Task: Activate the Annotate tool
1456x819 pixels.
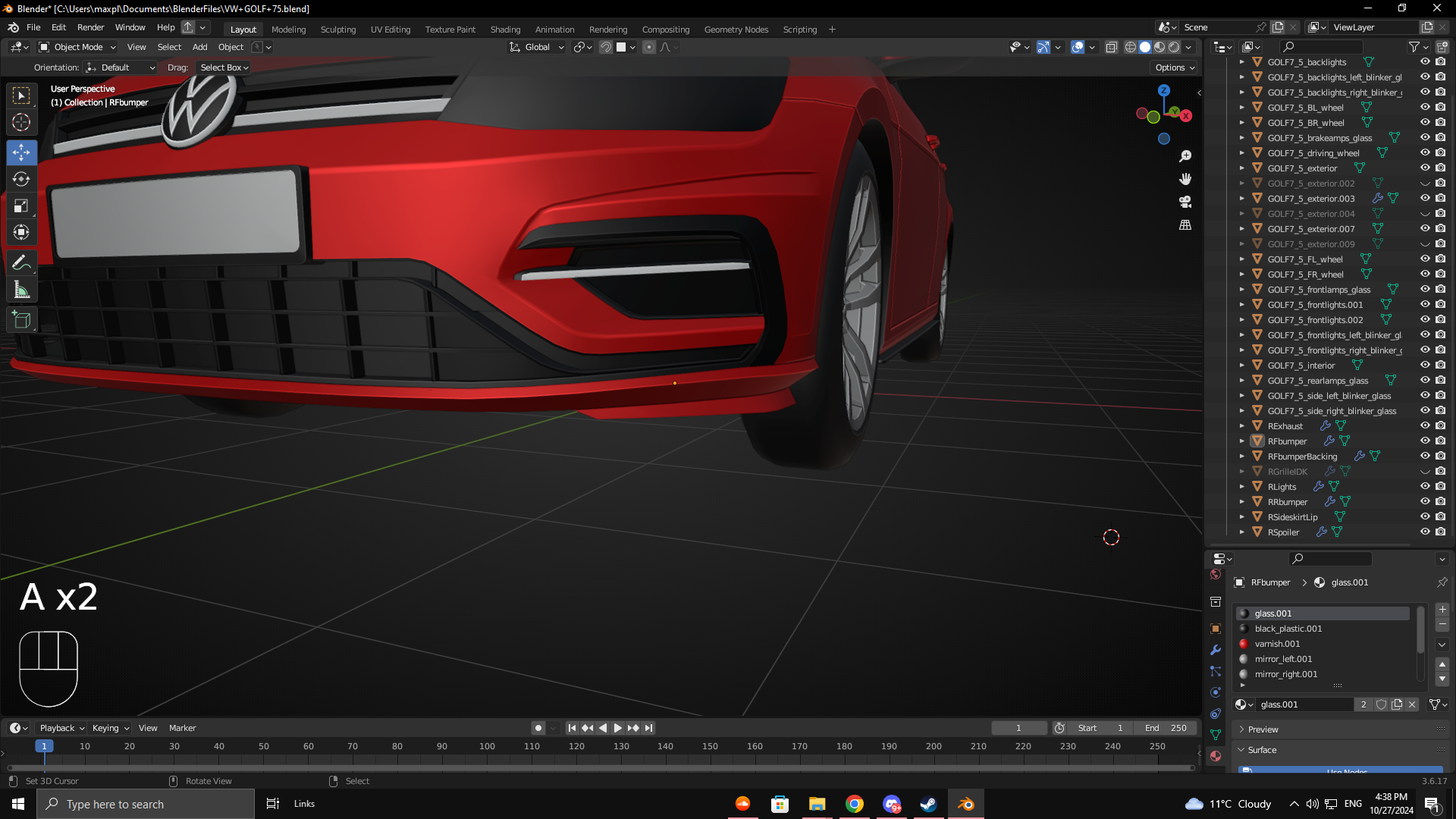Action: point(21,263)
